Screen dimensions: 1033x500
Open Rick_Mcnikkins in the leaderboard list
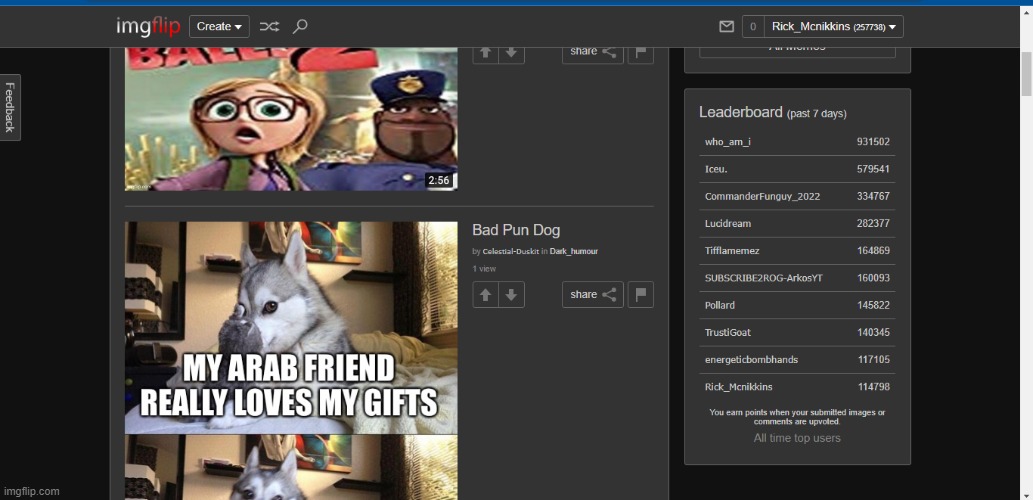point(739,387)
